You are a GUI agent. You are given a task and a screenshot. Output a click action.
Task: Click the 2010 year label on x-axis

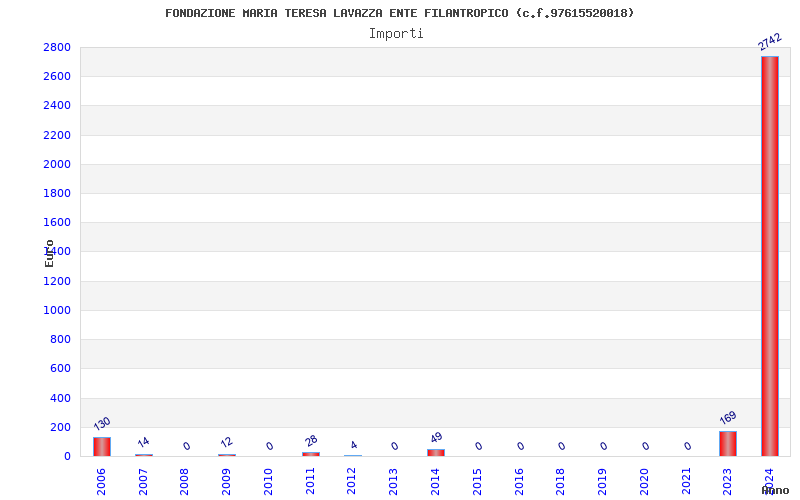click(268, 481)
